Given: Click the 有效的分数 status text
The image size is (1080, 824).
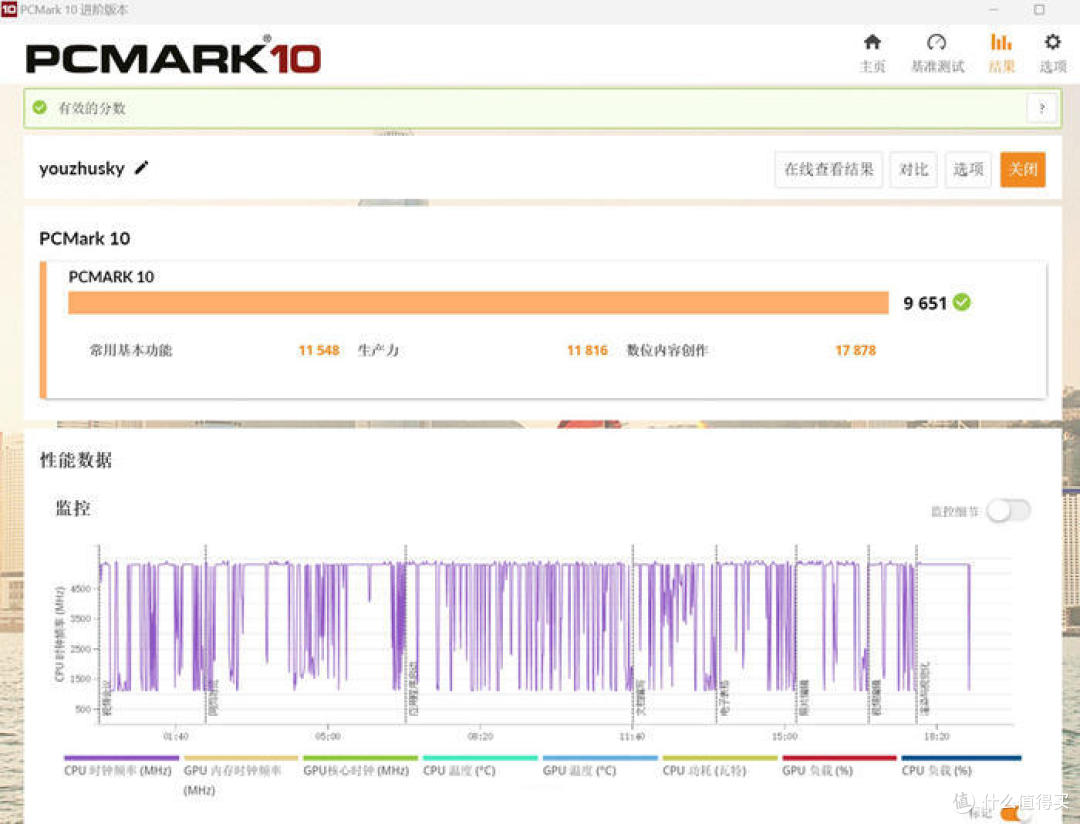Looking at the screenshot, I should click(92, 108).
